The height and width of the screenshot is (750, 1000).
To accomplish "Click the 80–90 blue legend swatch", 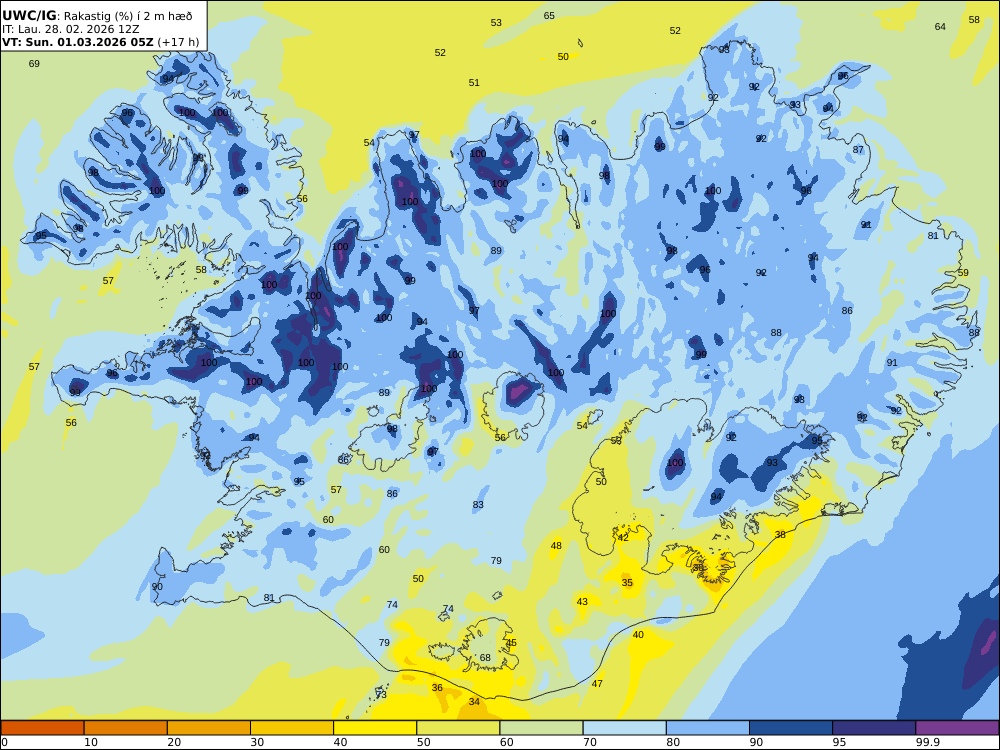I will [x=708, y=728].
